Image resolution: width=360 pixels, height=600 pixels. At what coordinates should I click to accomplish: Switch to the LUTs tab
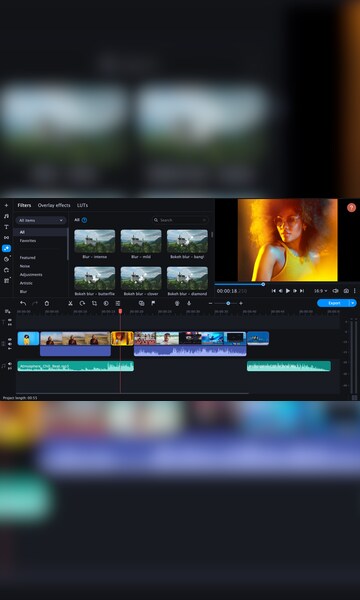(x=82, y=205)
